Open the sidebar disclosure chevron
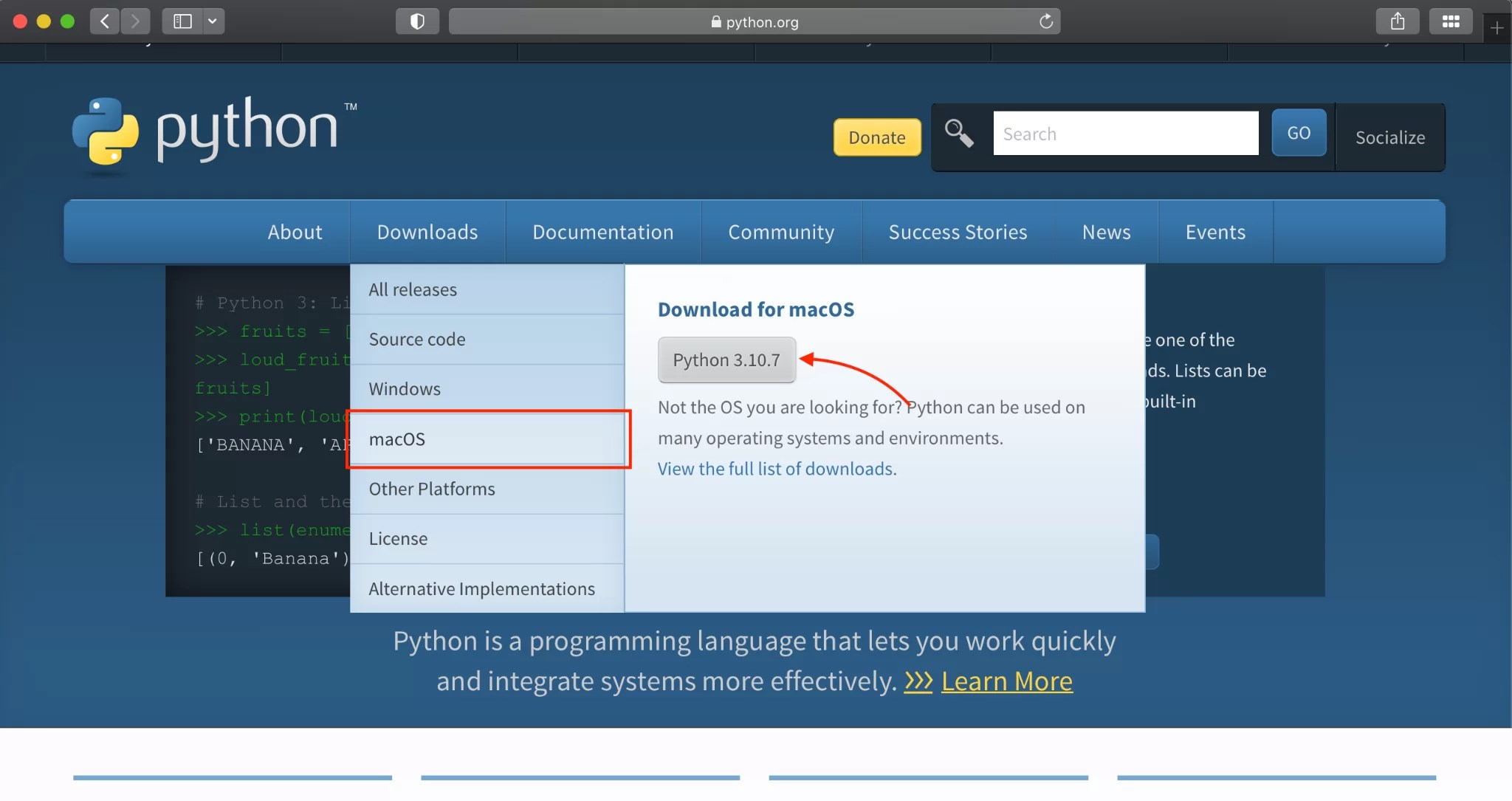 click(213, 21)
